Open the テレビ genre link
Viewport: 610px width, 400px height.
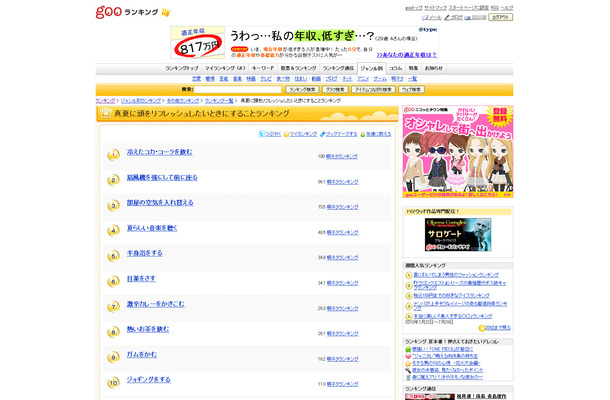click(266, 79)
